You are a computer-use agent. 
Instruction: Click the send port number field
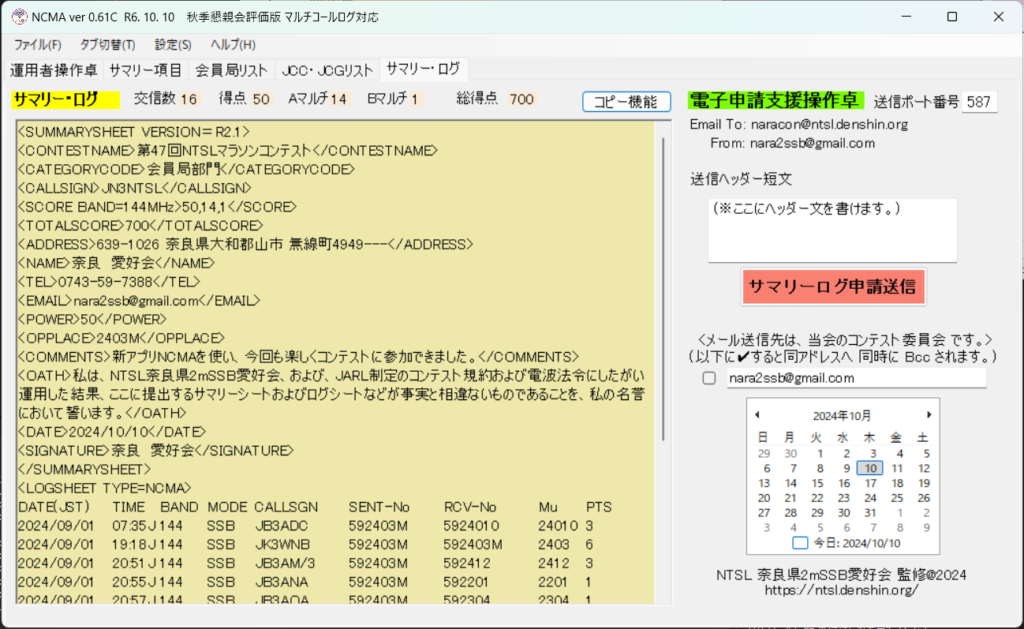[979, 102]
